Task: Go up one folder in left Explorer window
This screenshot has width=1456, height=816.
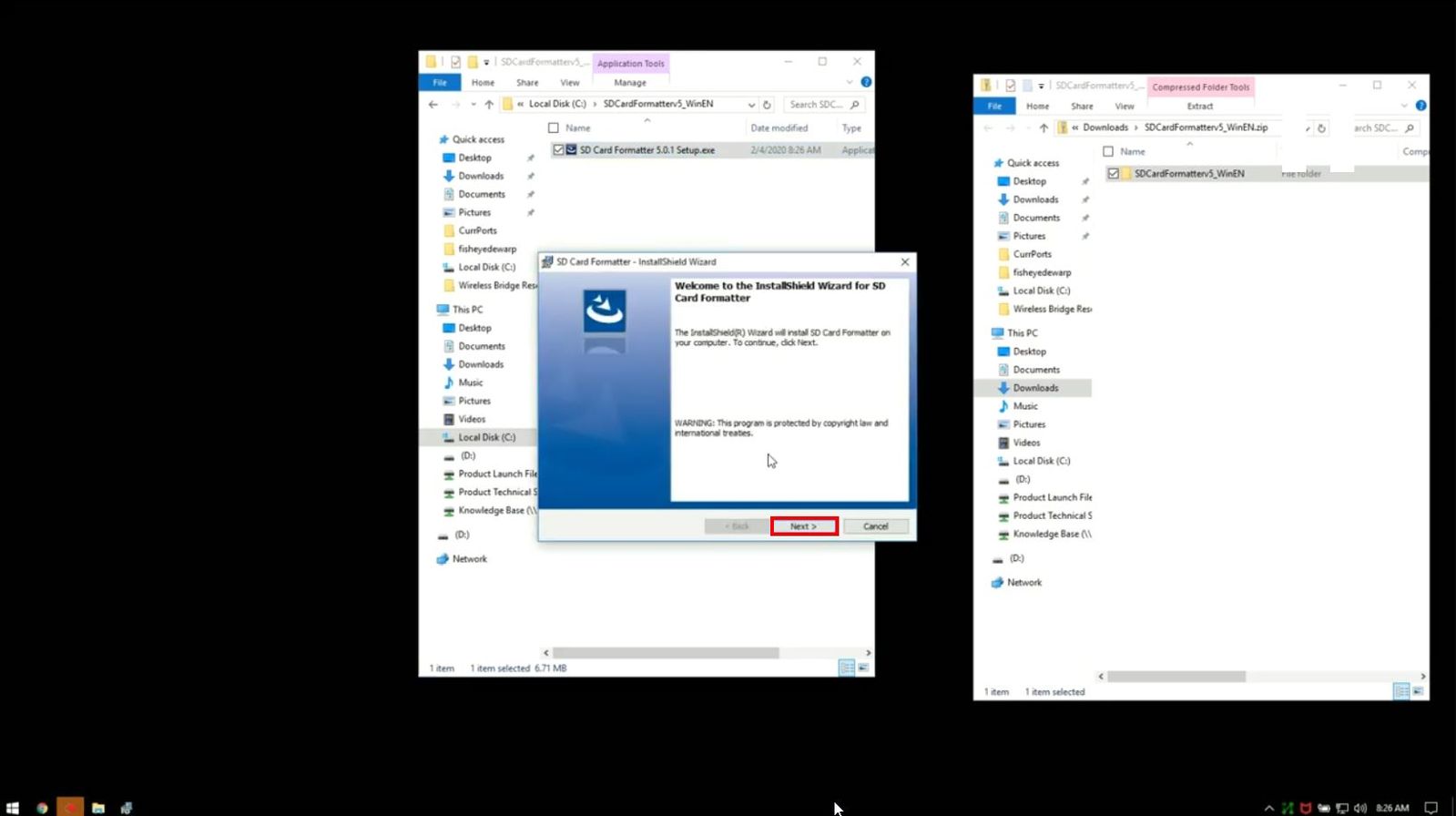Action: pyautogui.click(x=489, y=105)
